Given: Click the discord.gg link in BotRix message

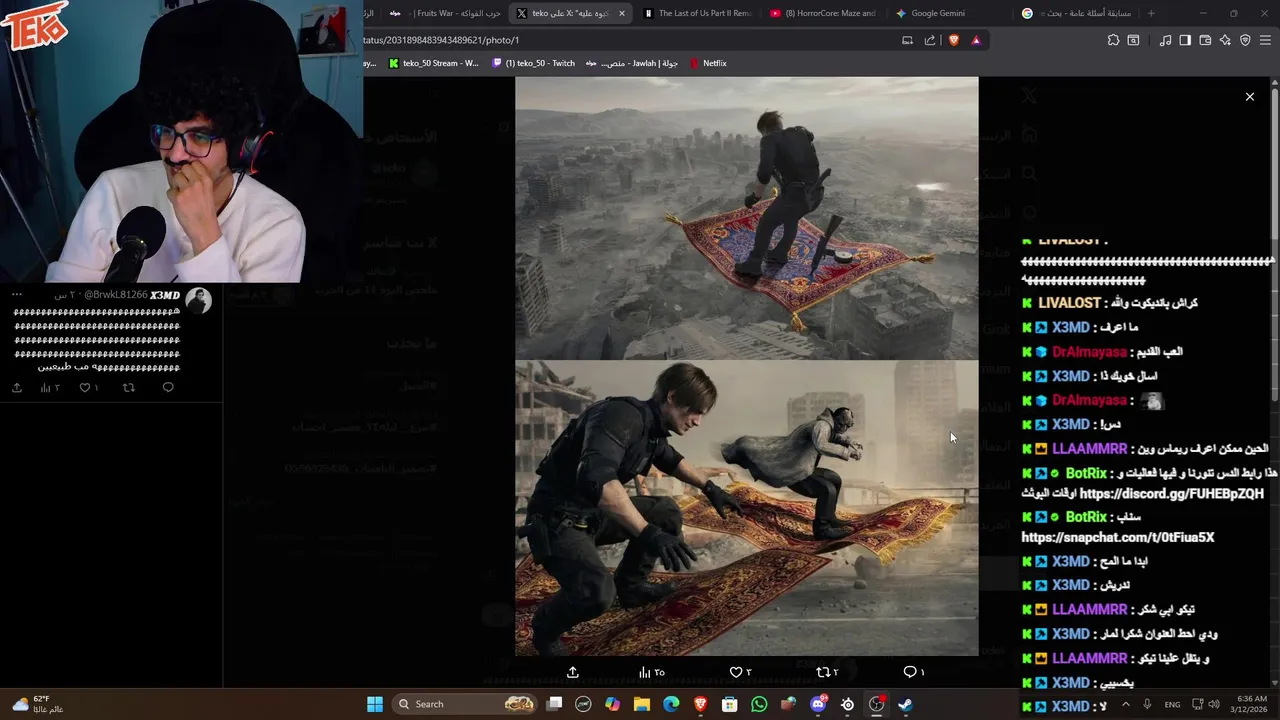Looking at the screenshot, I should 1172,494.
